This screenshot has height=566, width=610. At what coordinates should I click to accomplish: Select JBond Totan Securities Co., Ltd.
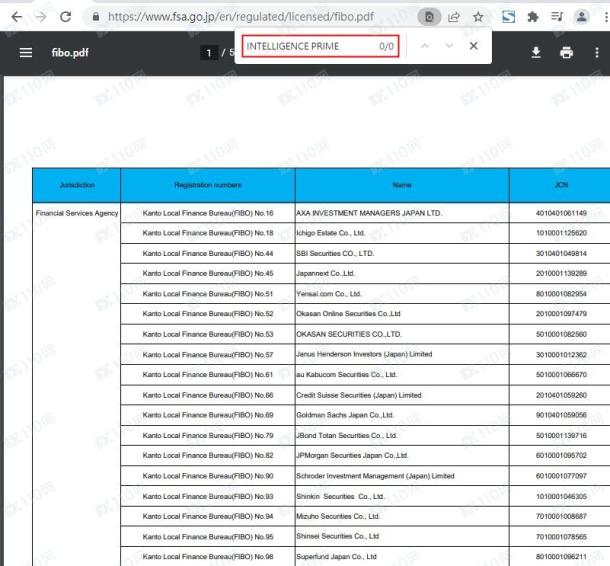(x=347, y=435)
